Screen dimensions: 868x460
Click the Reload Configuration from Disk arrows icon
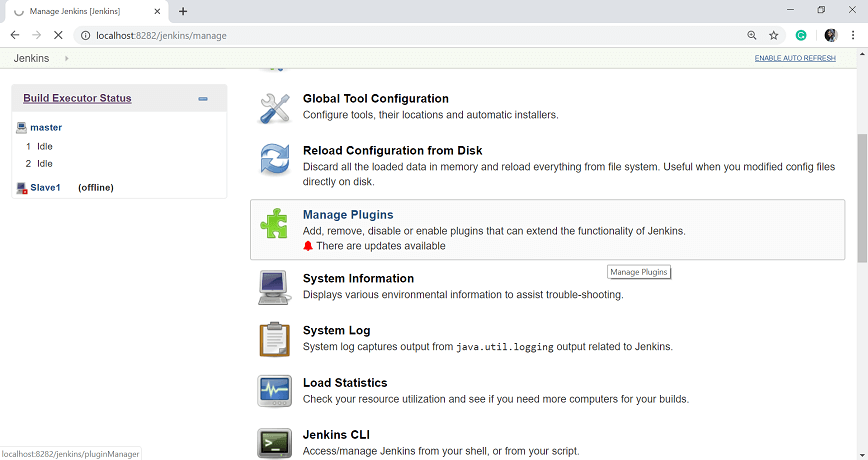[275, 159]
